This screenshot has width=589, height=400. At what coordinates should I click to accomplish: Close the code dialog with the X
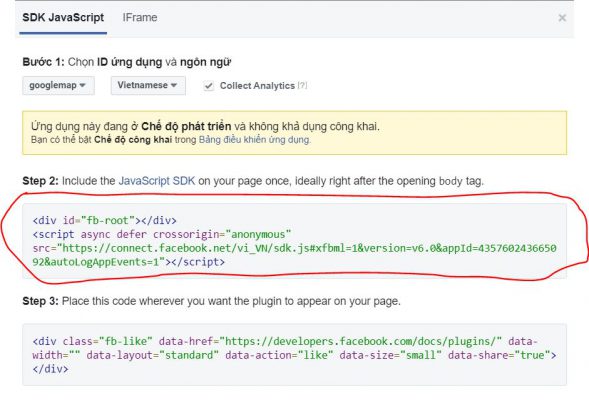tap(562, 18)
